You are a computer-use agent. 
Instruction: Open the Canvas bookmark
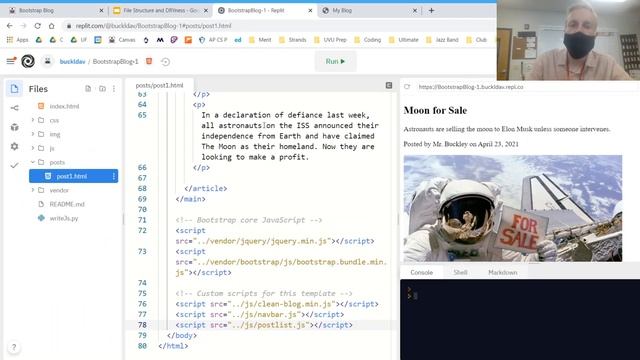point(122,40)
